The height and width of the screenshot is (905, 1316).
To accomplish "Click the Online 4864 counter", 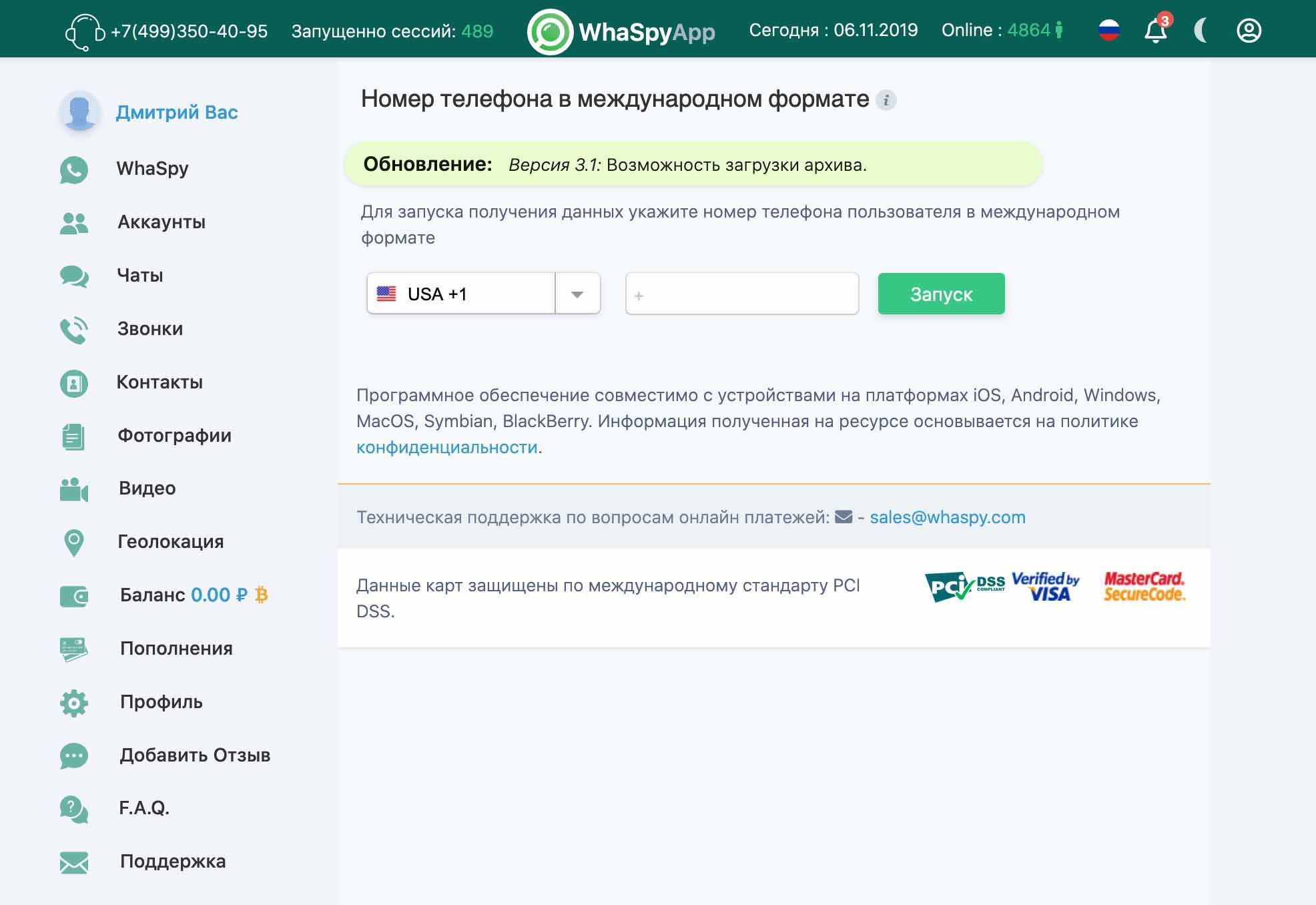I will tap(1002, 30).
